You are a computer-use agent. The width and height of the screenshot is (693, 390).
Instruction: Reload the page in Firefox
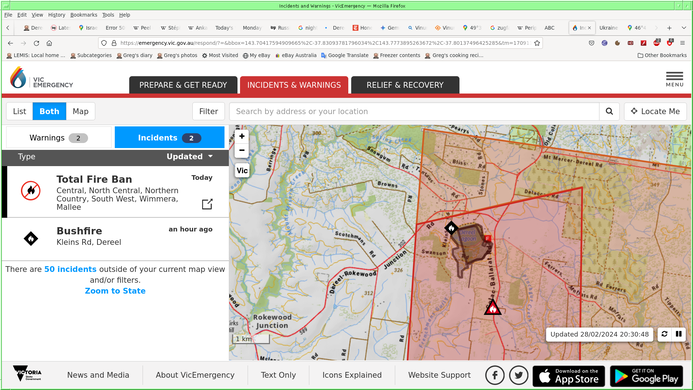click(x=36, y=43)
